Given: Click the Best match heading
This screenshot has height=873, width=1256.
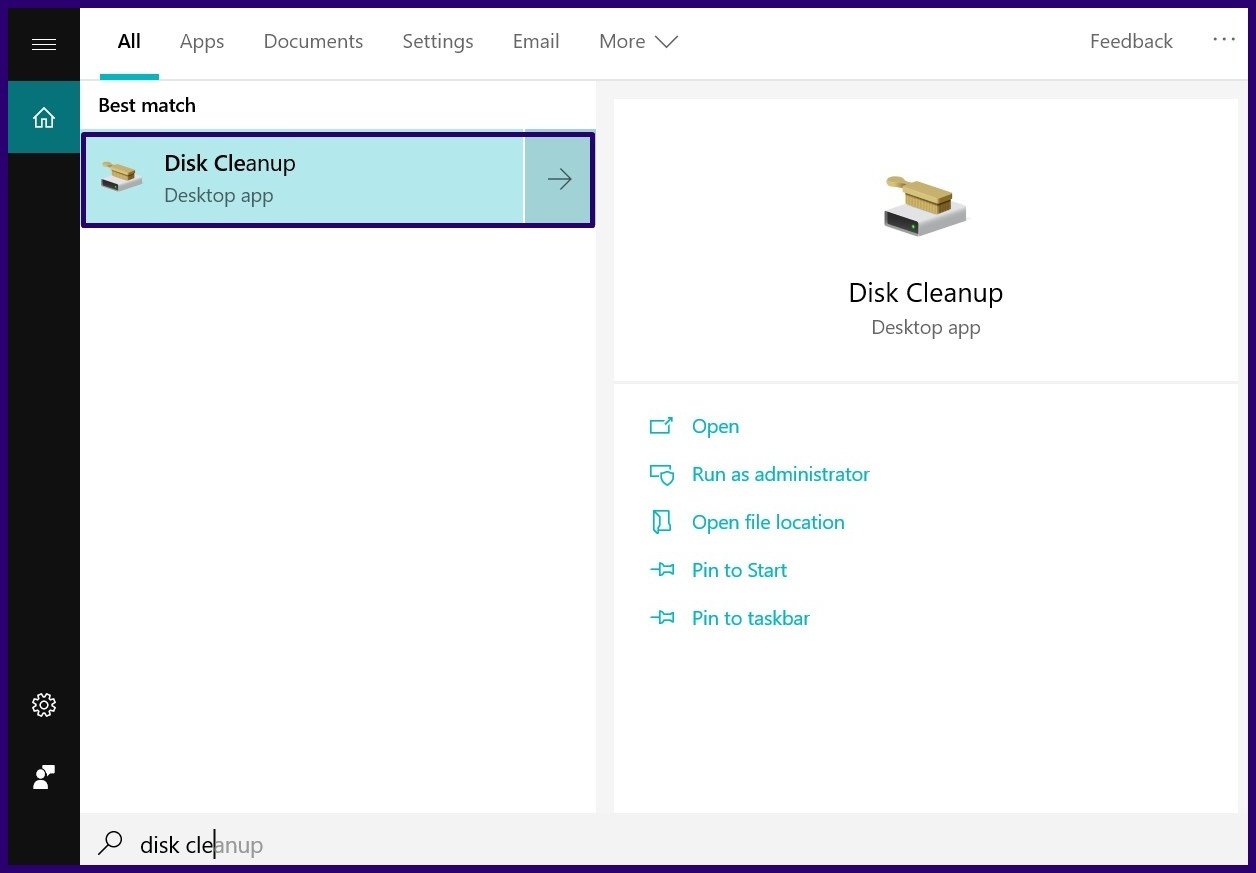Looking at the screenshot, I should pos(147,105).
